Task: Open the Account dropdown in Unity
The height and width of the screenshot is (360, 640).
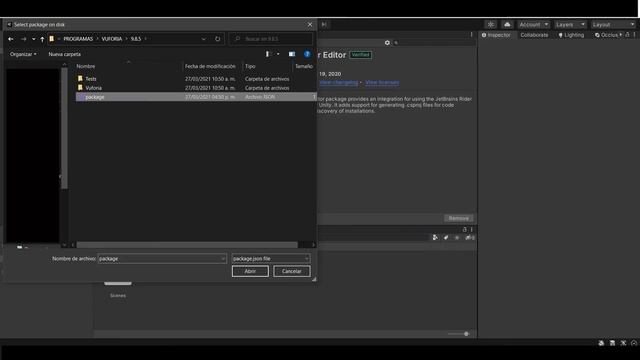Action: [534, 24]
